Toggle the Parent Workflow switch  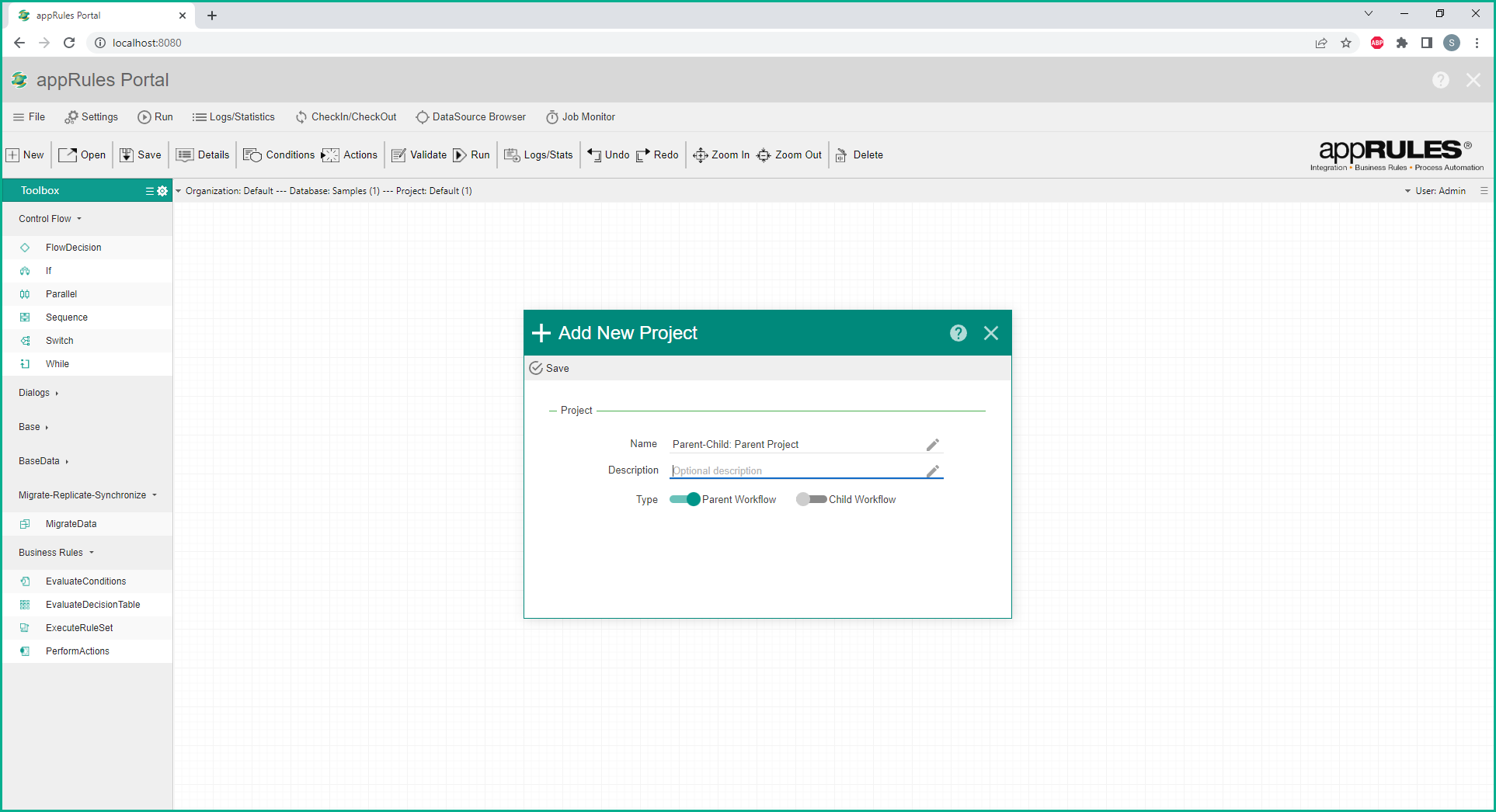(684, 499)
